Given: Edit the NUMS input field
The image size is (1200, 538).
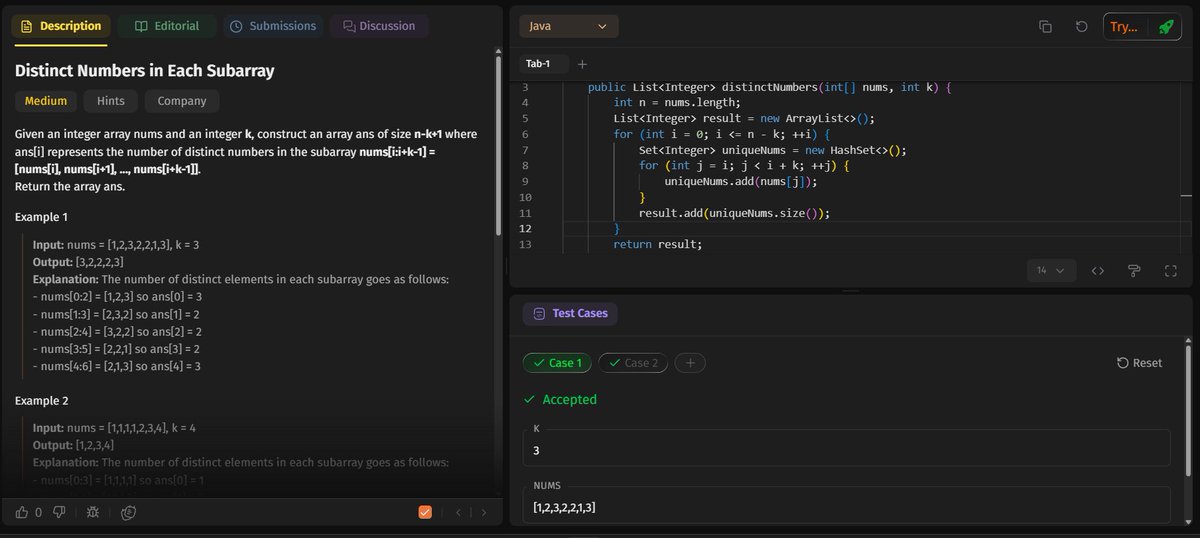Looking at the screenshot, I should (x=846, y=504).
